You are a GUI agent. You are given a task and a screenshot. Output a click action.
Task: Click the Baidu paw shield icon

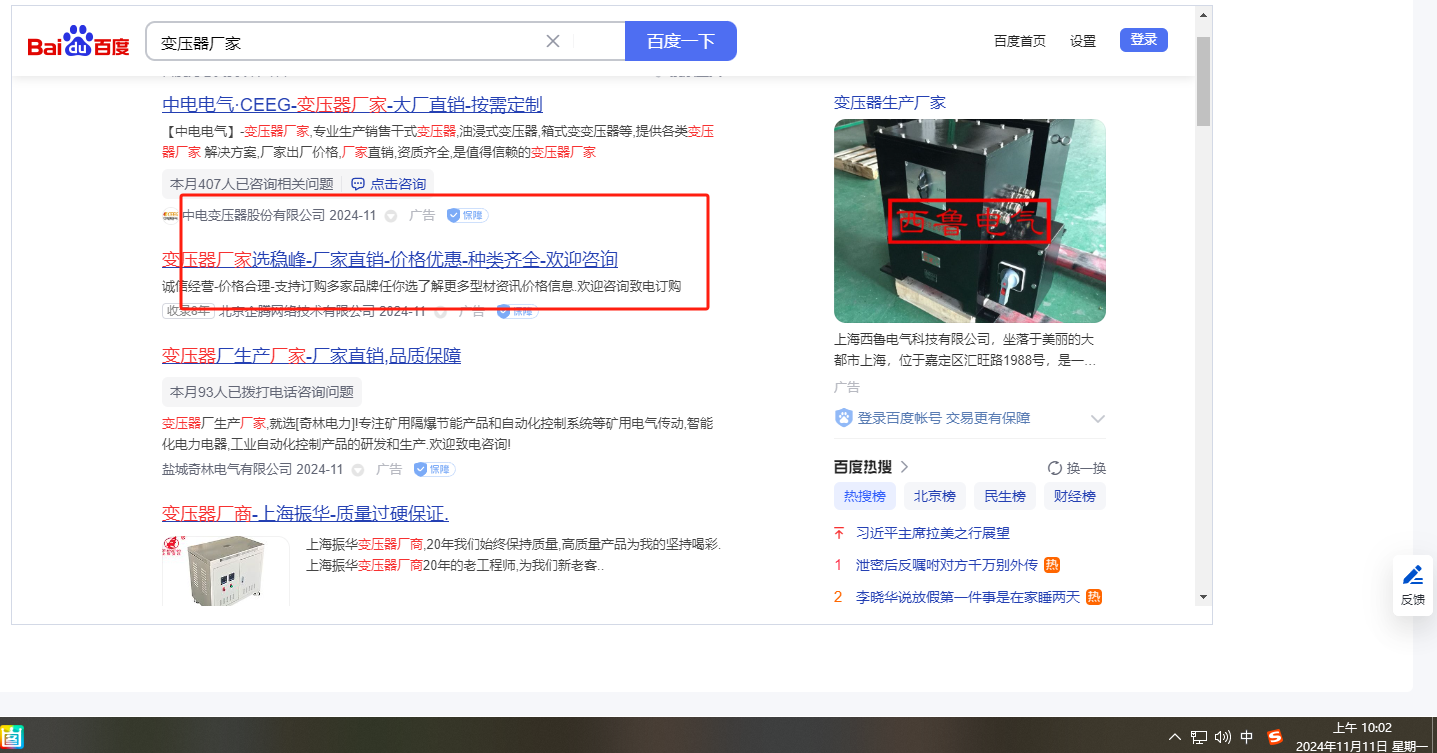[x=843, y=418]
